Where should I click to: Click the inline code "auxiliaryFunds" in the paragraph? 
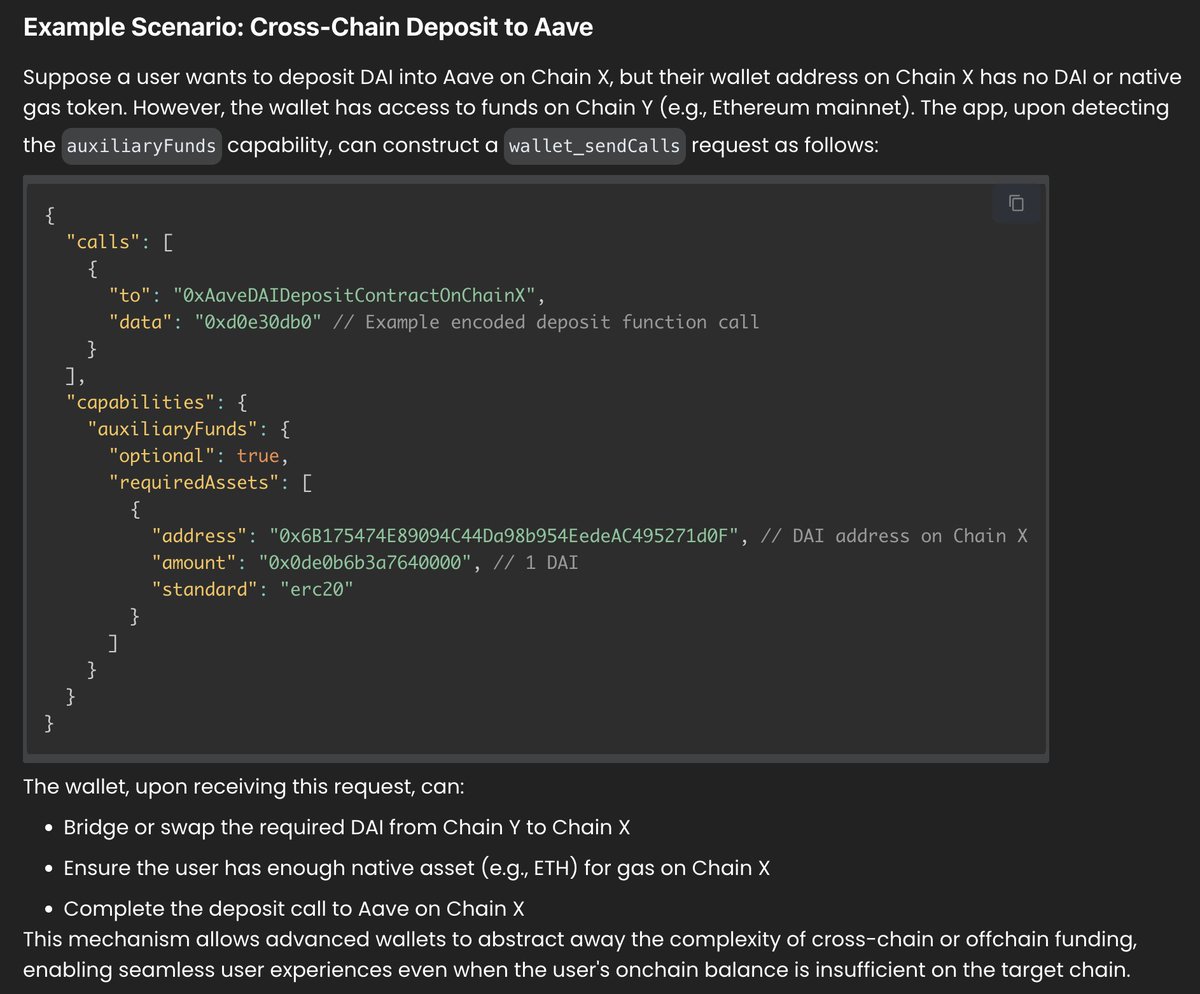141,146
